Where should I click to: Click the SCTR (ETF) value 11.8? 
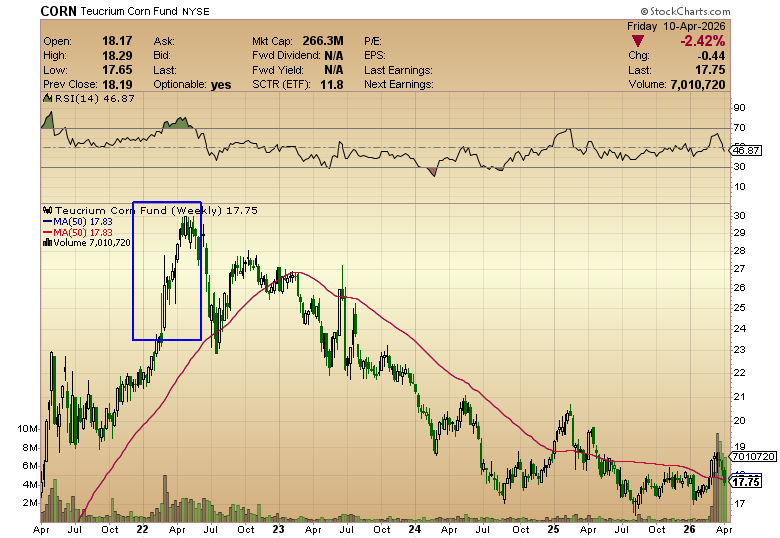(332, 85)
